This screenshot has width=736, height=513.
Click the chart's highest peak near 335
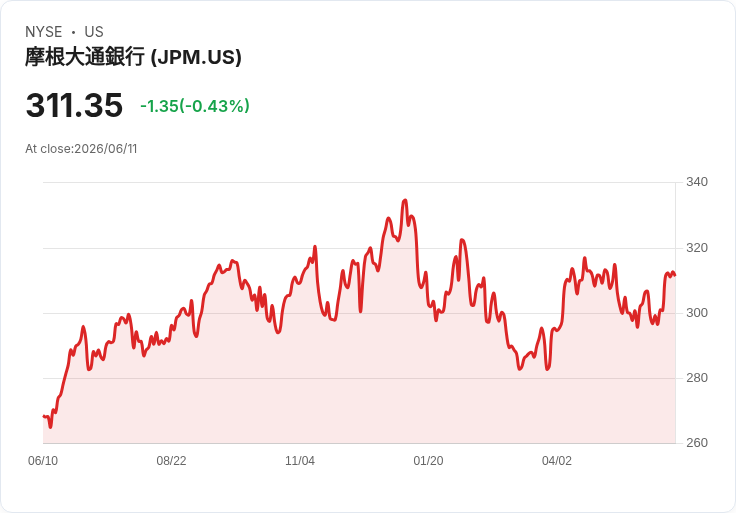point(405,200)
